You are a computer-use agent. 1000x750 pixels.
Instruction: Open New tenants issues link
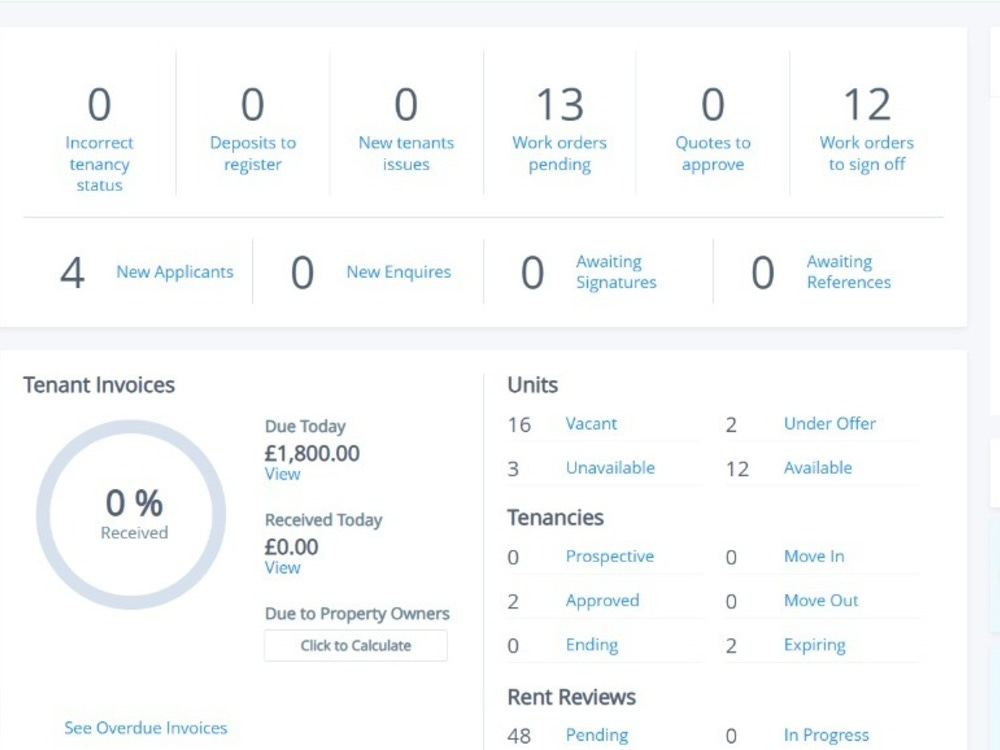pyautogui.click(x=406, y=153)
